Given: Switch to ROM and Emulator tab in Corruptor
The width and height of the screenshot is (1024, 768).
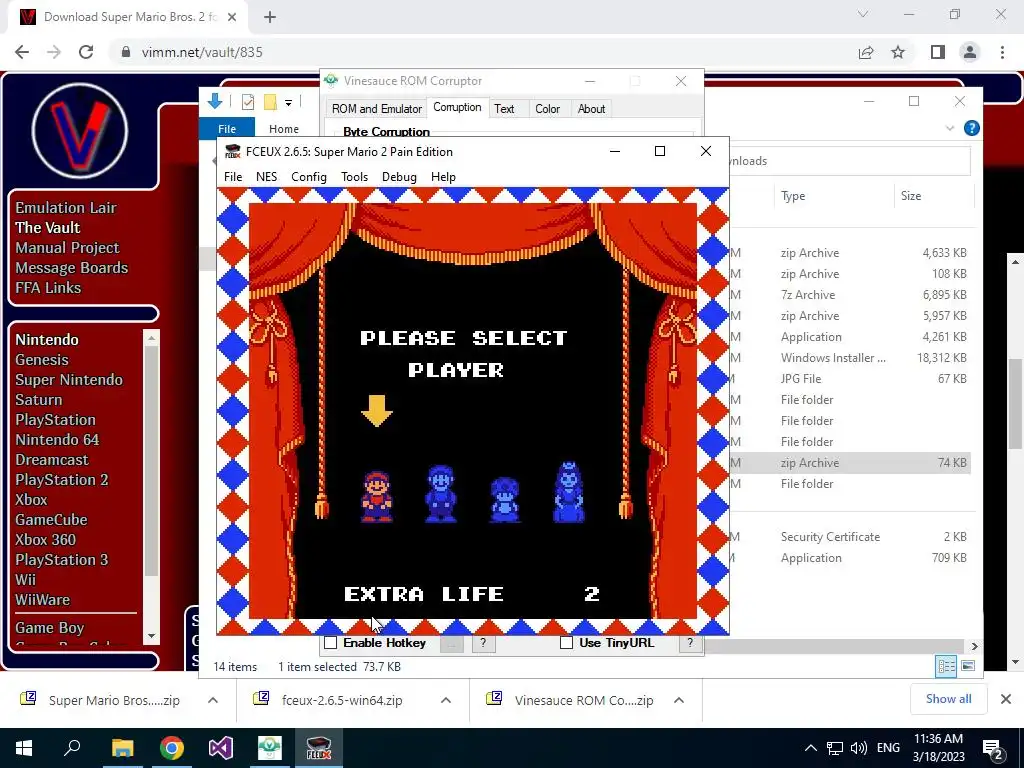Looking at the screenshot, I should point(377,109).
